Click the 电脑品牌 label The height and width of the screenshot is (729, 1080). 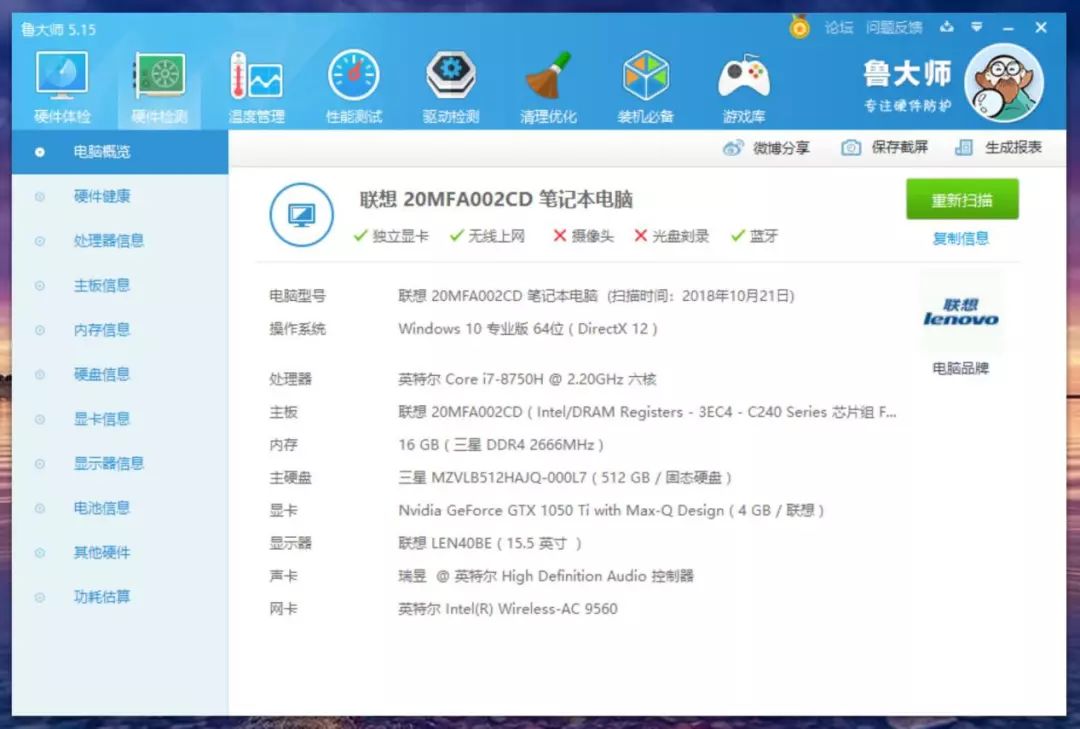click(961, 369)
